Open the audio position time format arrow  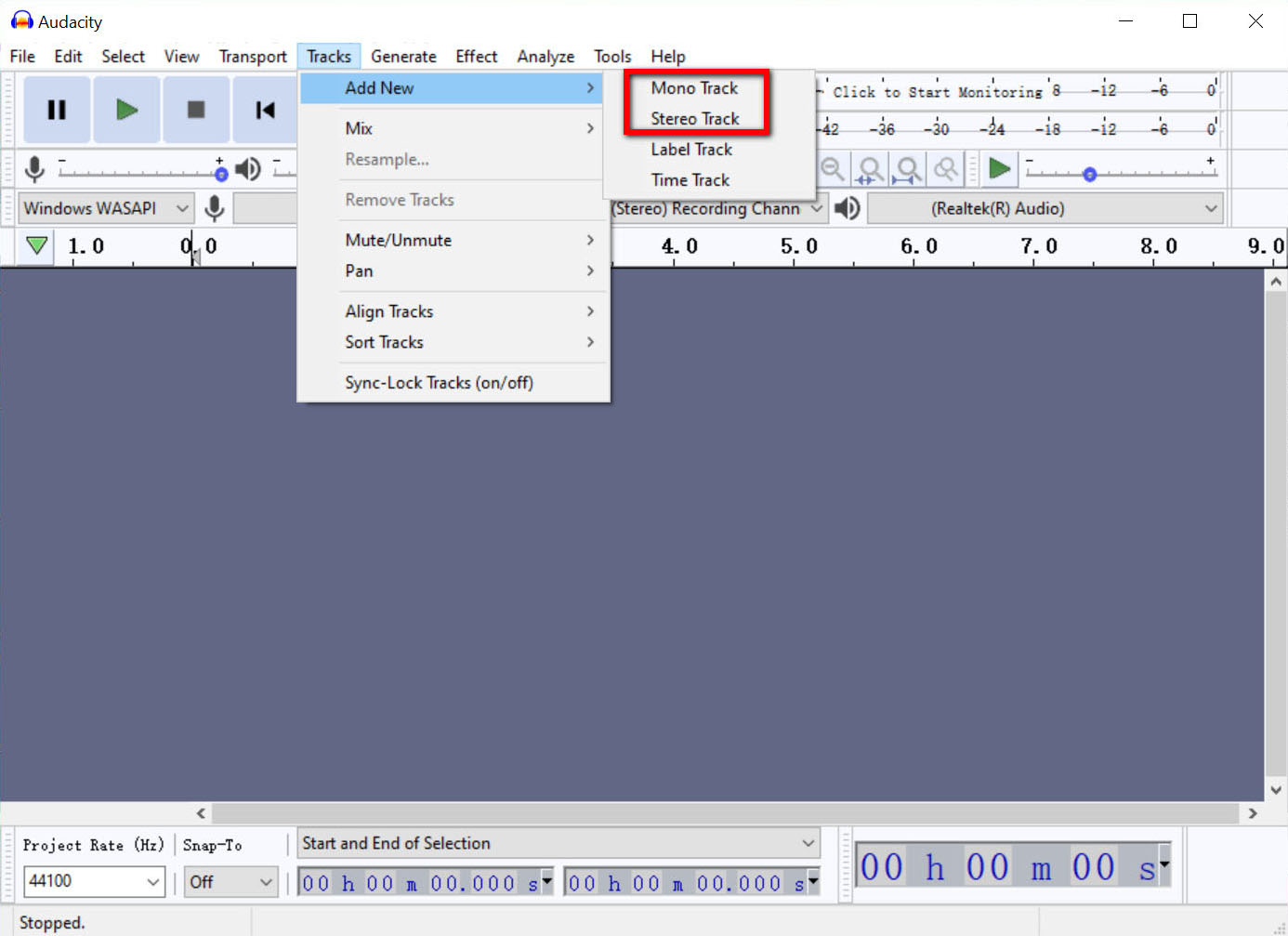click(x=1163, y=864)
